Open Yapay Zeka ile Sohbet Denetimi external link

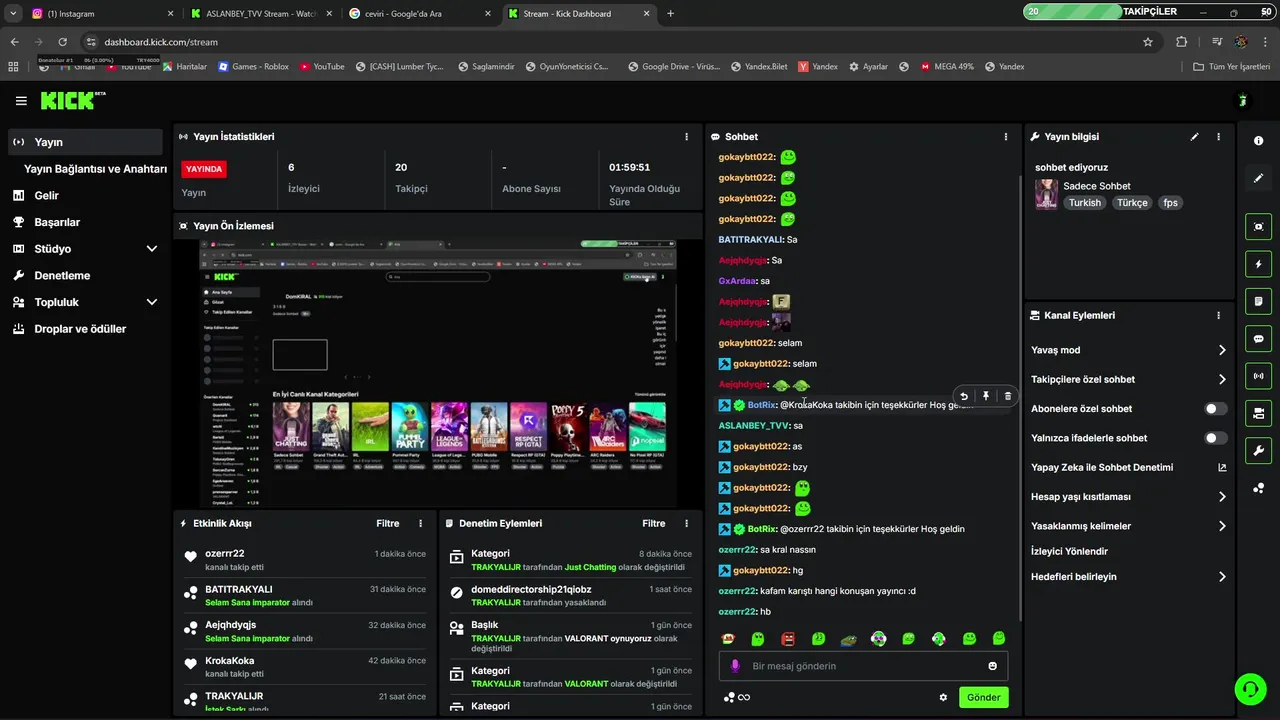point(1222,467)
